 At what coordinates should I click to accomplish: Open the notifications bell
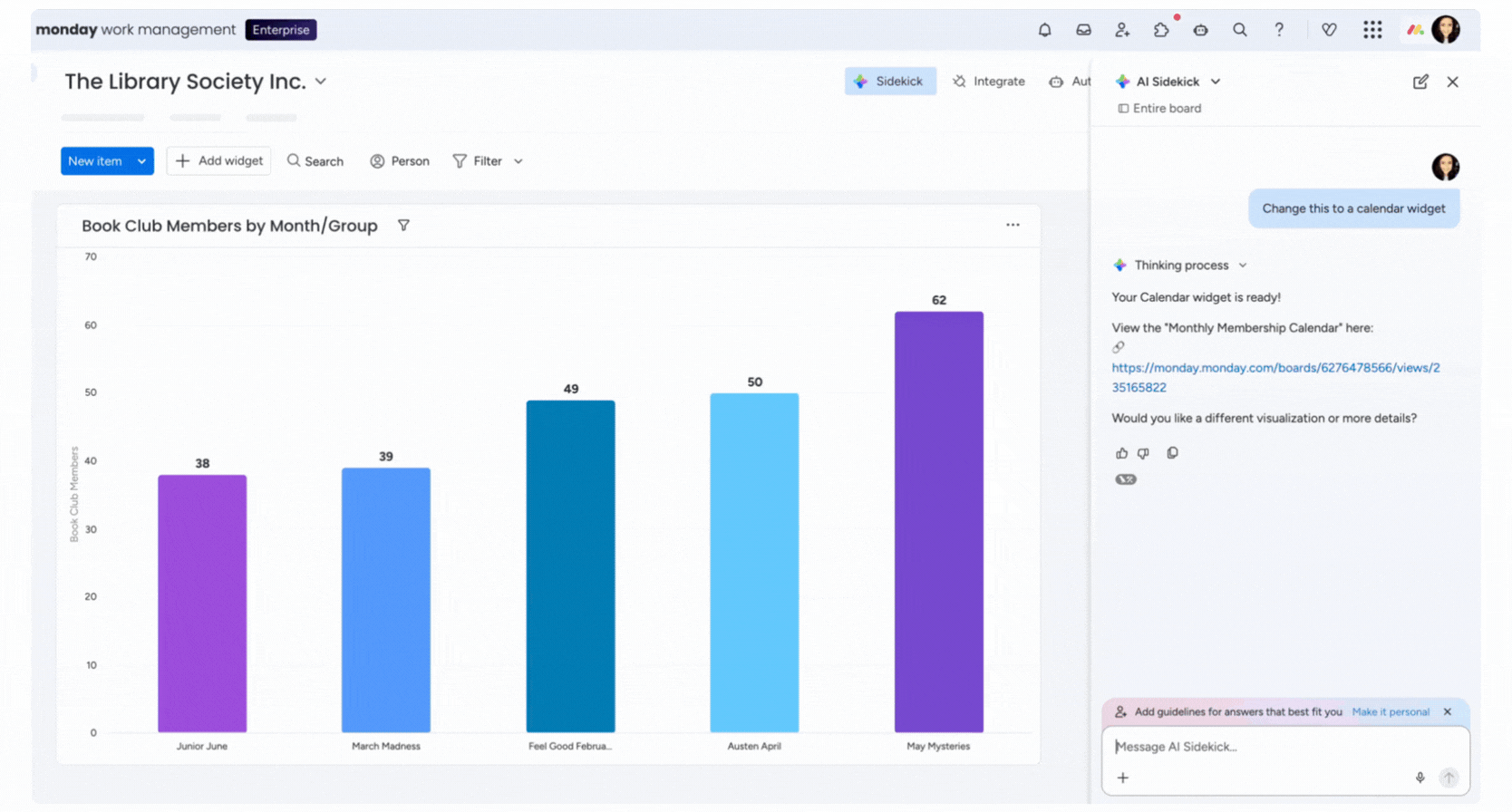[1044, 30]
